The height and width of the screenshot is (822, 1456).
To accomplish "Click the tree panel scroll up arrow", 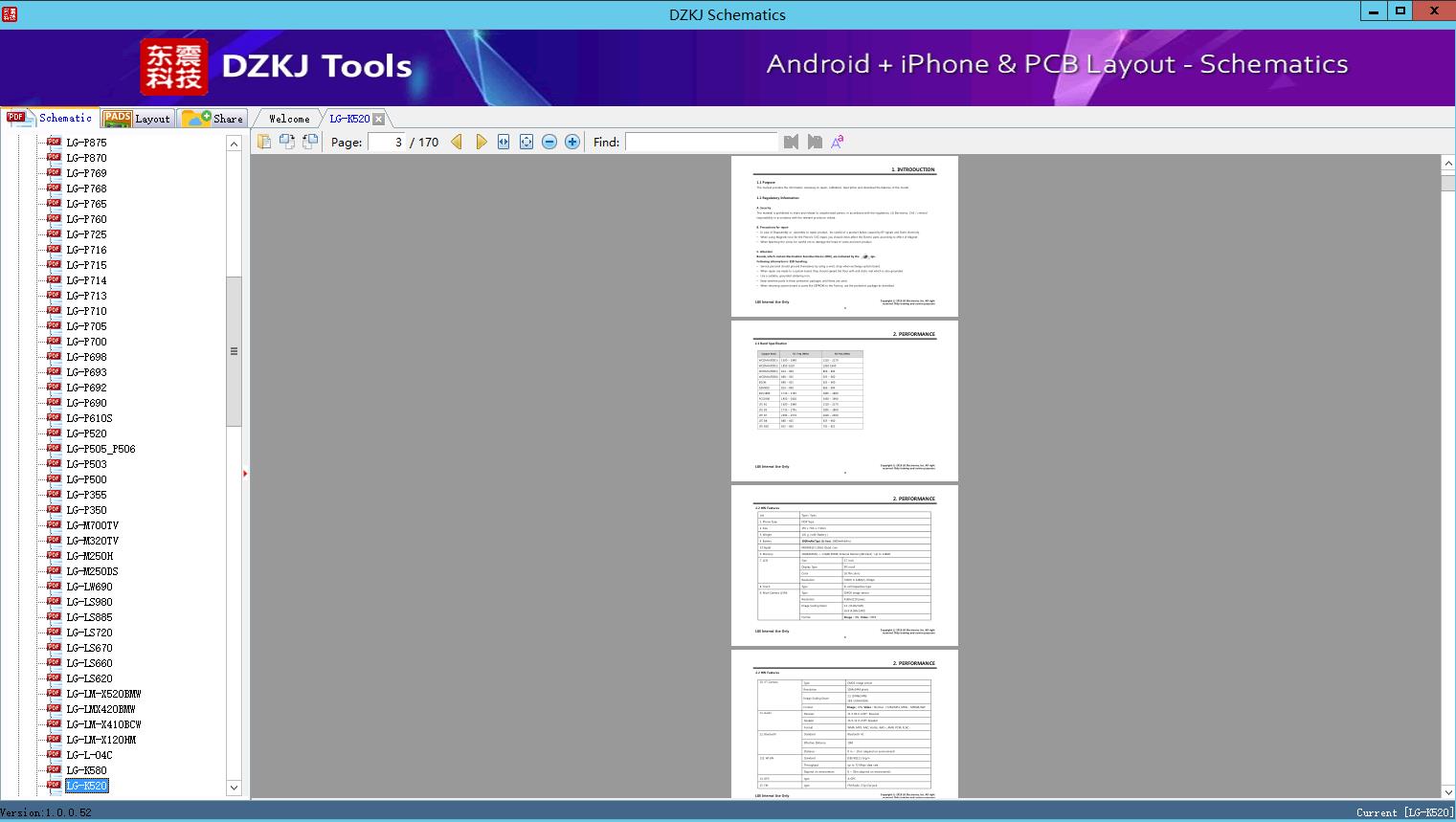I will [x=234, y=144].
